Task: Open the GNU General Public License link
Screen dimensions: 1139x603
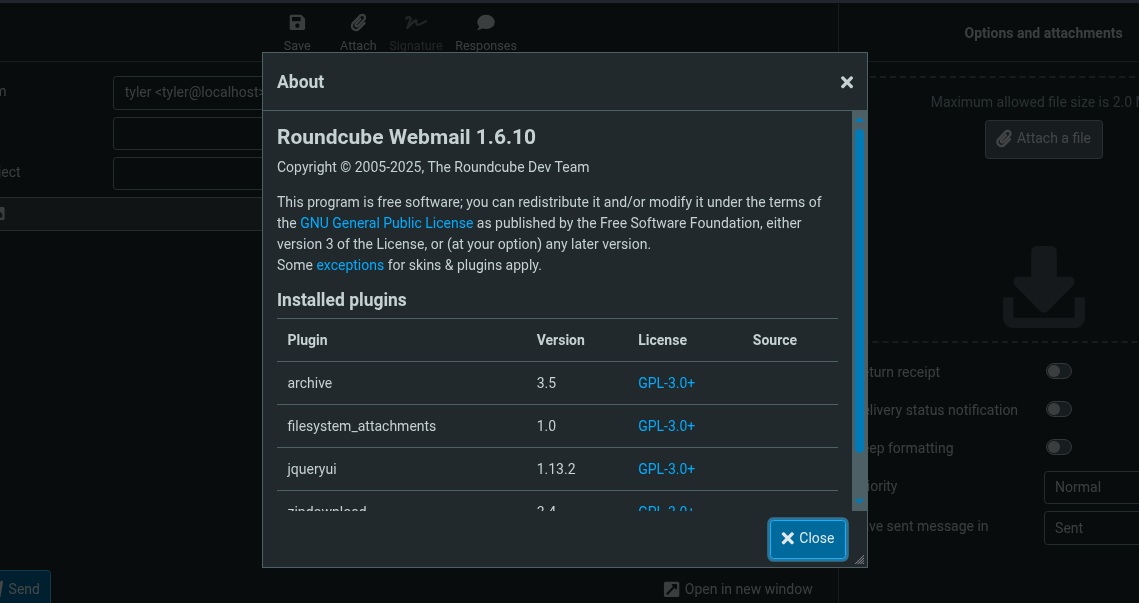Action: click(x=386, y=223)
